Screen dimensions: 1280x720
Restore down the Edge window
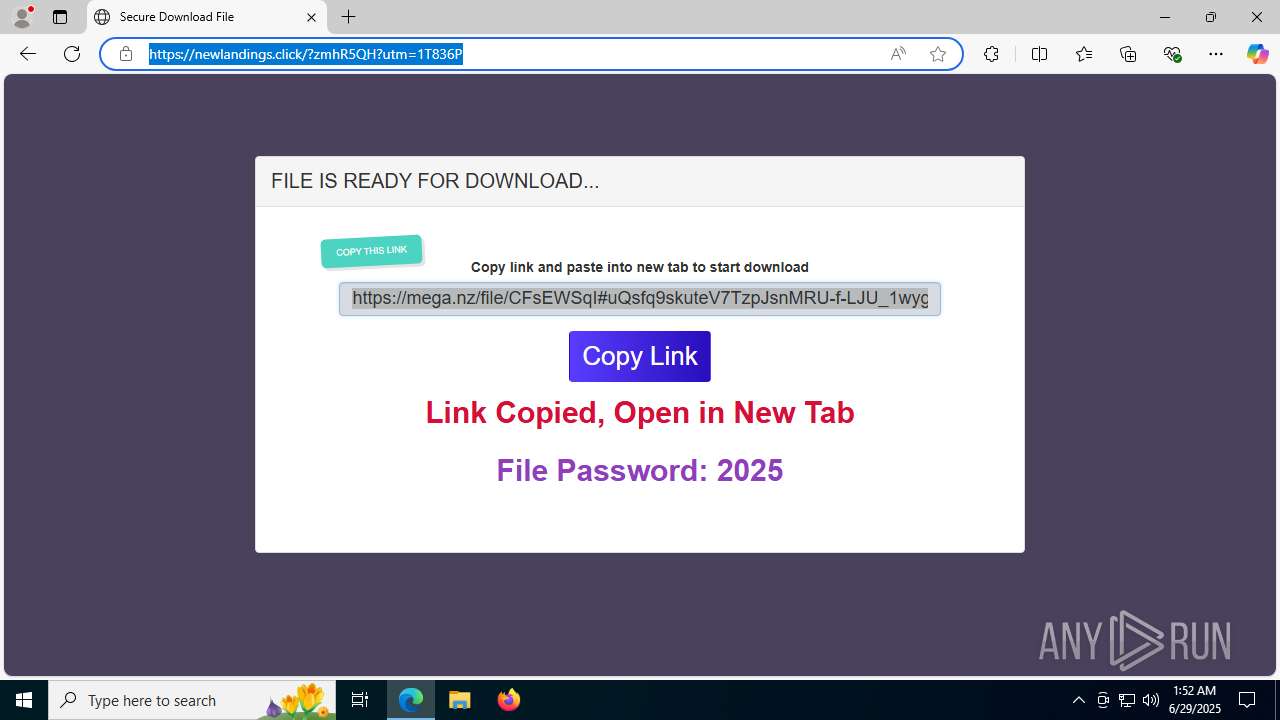point(1210,17)
